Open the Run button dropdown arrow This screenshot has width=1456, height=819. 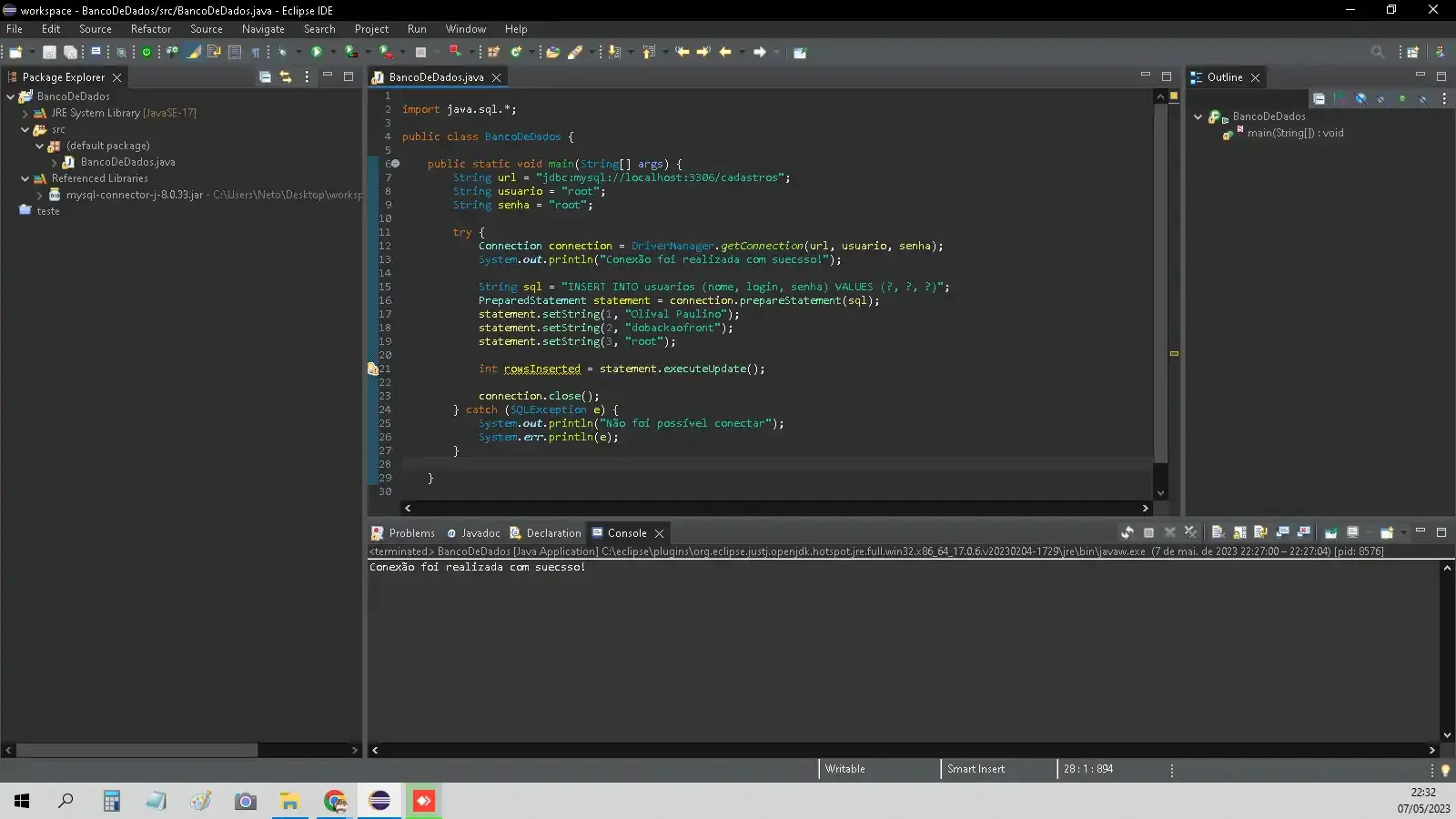[333, 52]
